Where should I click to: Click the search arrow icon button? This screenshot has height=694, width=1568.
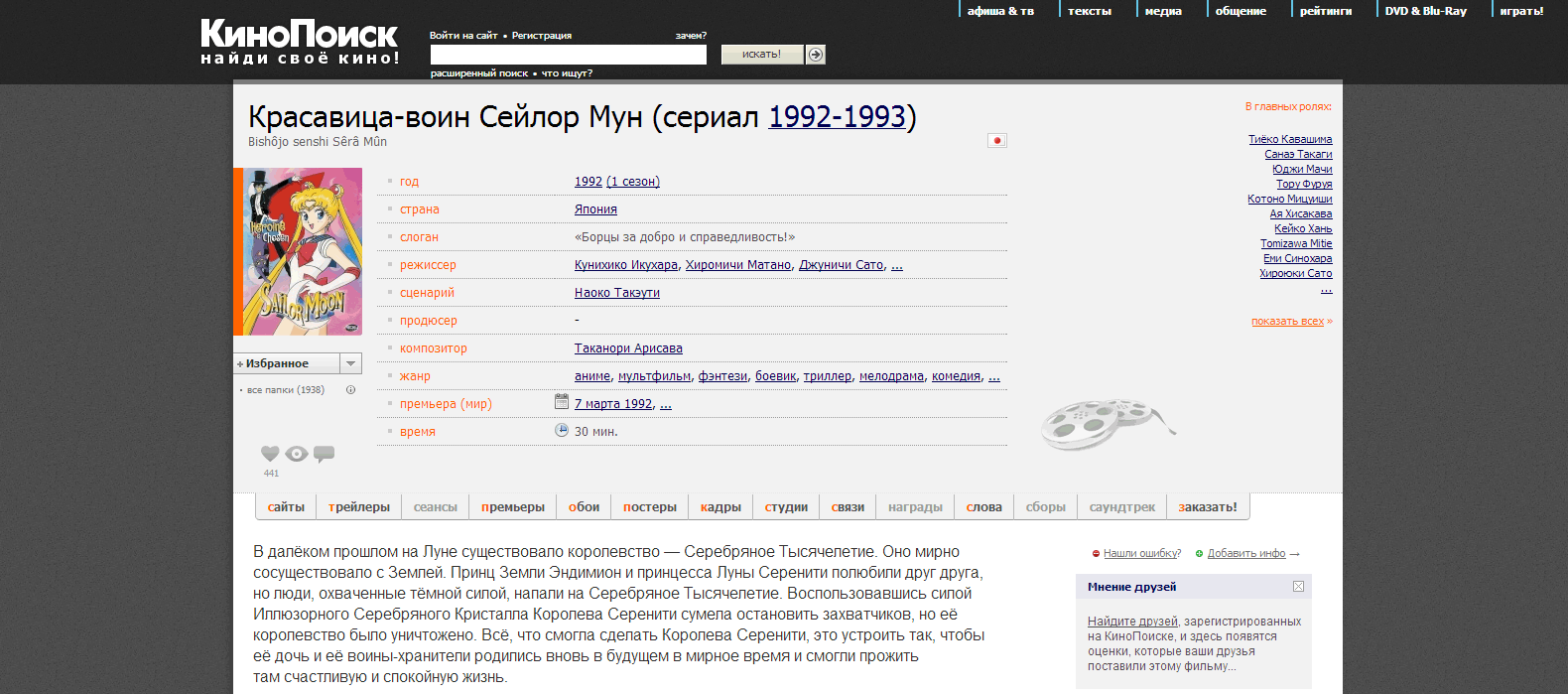click(816, 55)
